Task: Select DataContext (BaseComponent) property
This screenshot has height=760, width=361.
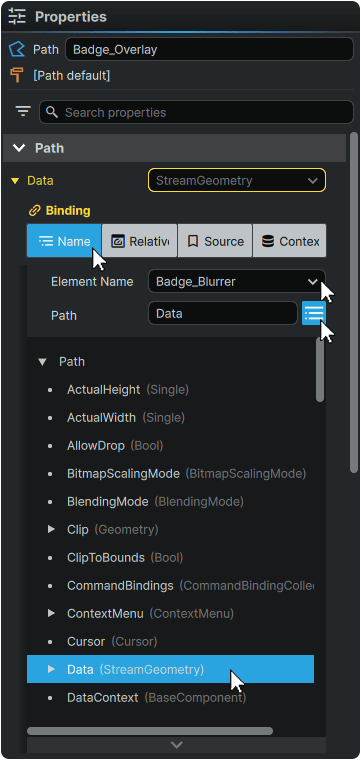Action: pos(171,697)
